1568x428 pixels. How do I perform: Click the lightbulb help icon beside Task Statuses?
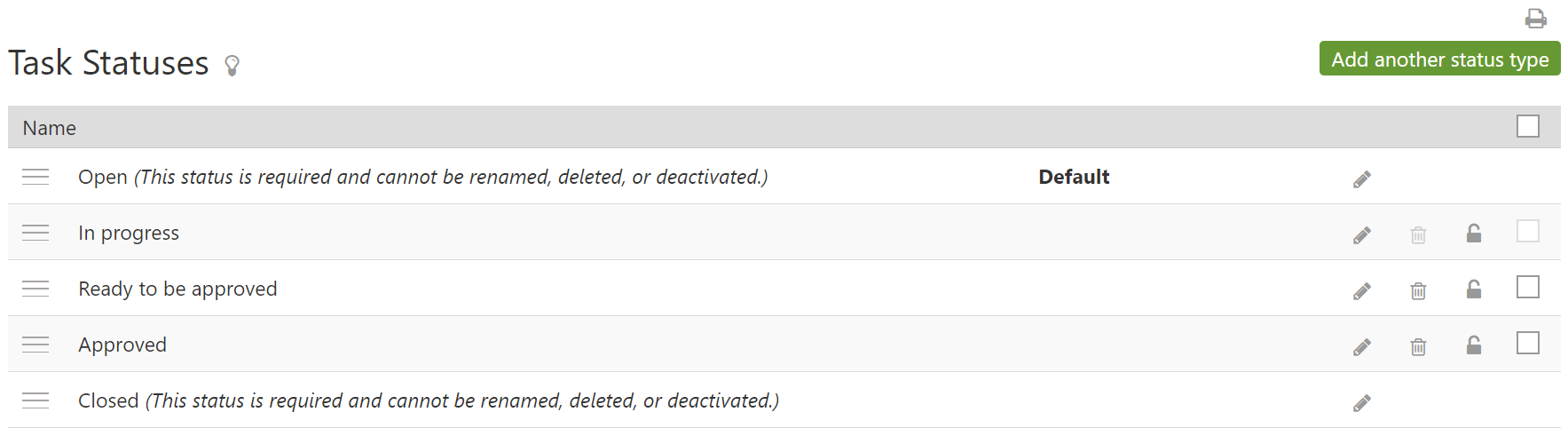click(232, 65)
